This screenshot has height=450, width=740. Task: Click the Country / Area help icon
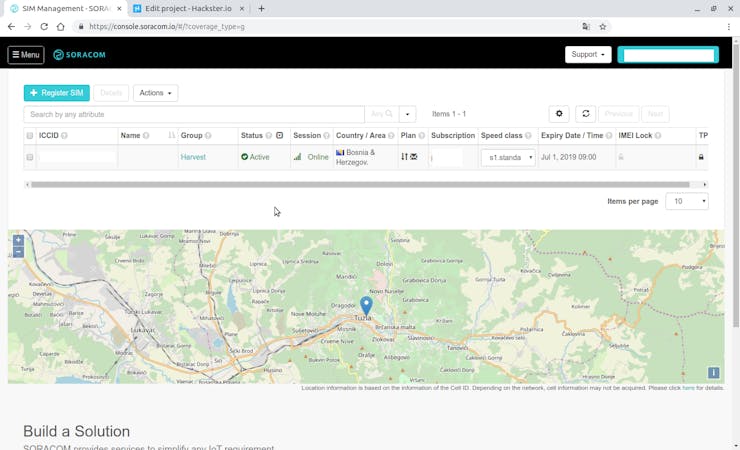point(391,136)
